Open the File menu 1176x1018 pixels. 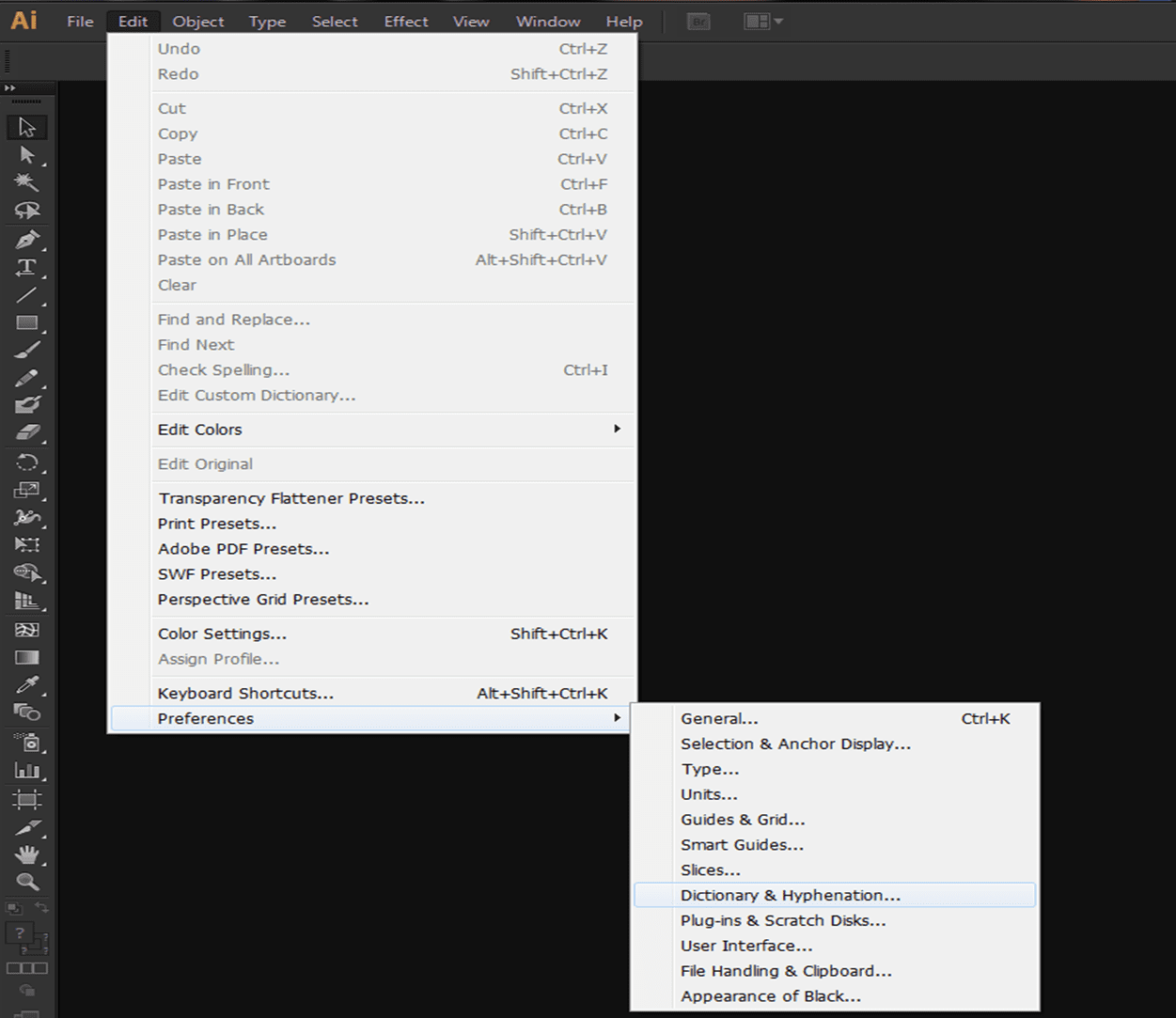point(80,21)
